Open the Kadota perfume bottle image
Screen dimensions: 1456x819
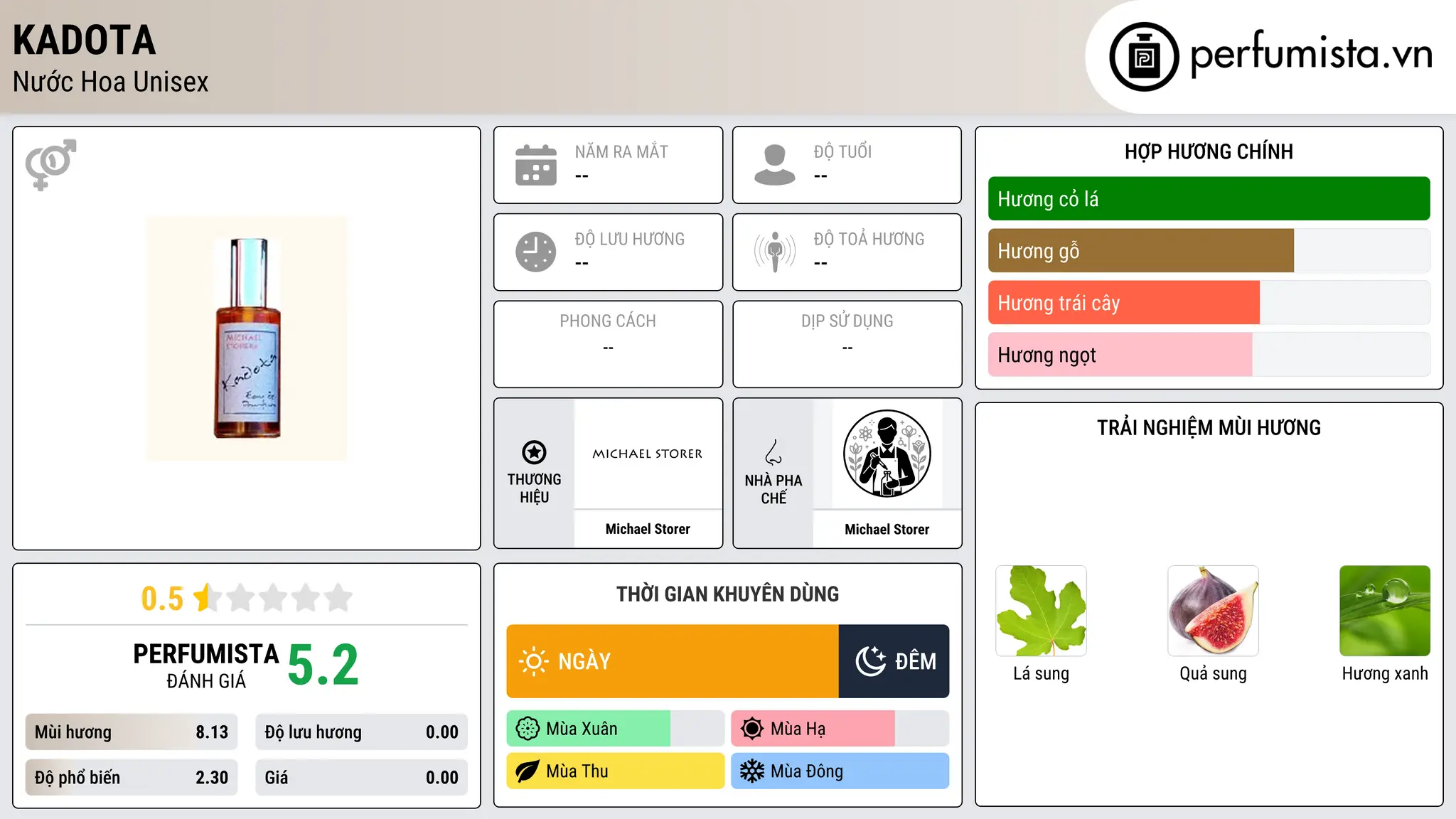(x=247, y=338)
